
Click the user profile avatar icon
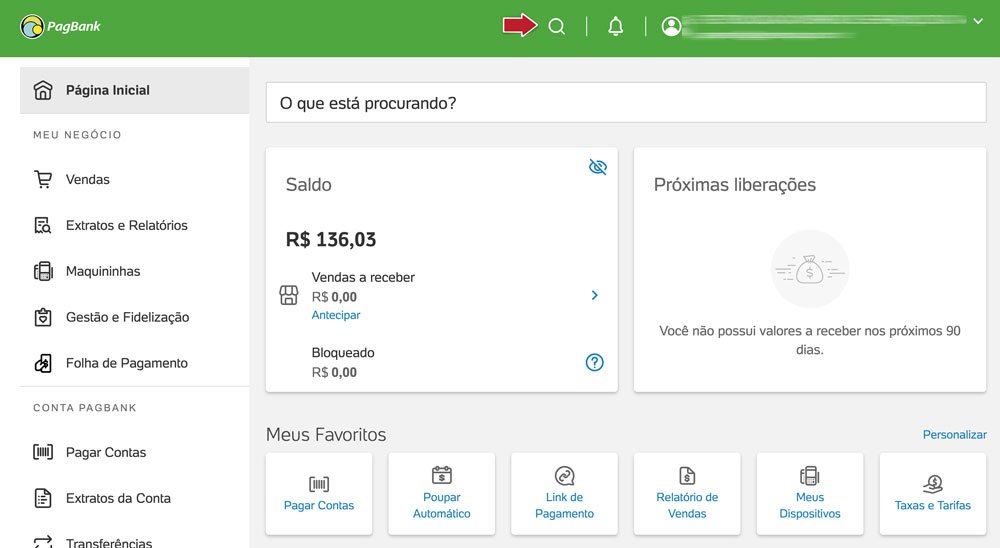click(671, 26)
